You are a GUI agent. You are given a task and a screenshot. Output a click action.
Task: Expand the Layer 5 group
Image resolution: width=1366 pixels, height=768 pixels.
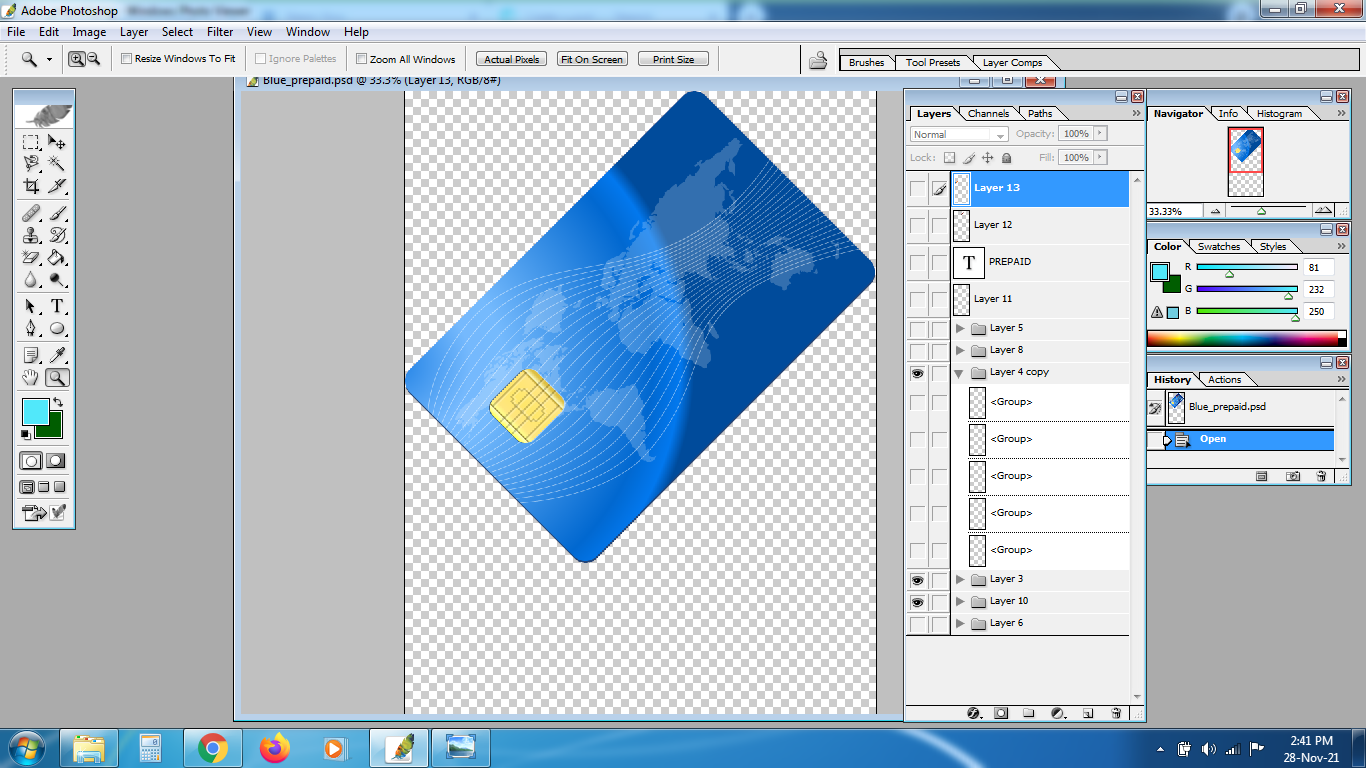tap(961, 328)
